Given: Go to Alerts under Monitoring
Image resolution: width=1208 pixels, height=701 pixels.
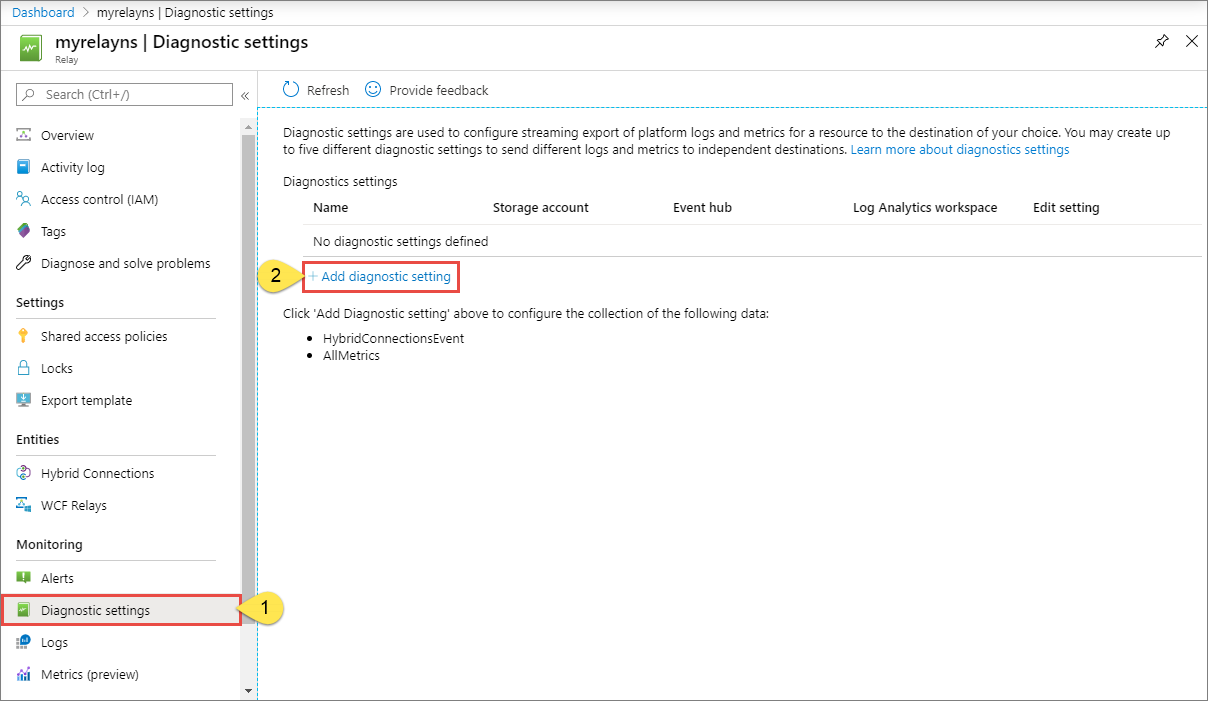Looking at the screenshot, I should pos(57,578).
